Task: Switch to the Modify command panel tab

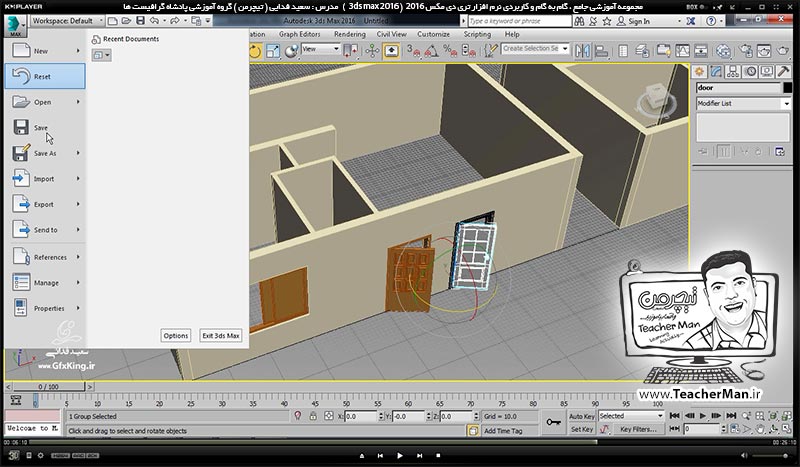Action: [x=716, y=71]
